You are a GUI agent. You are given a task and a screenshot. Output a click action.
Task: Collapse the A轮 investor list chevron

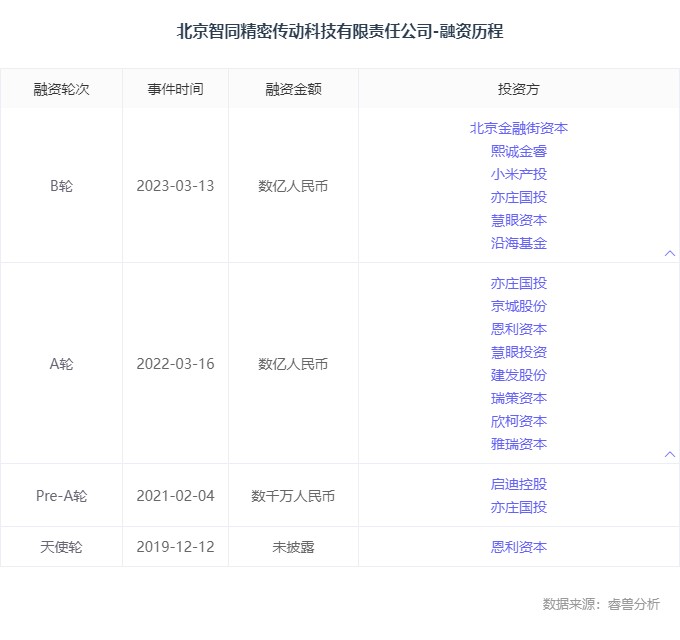(670, 454)
